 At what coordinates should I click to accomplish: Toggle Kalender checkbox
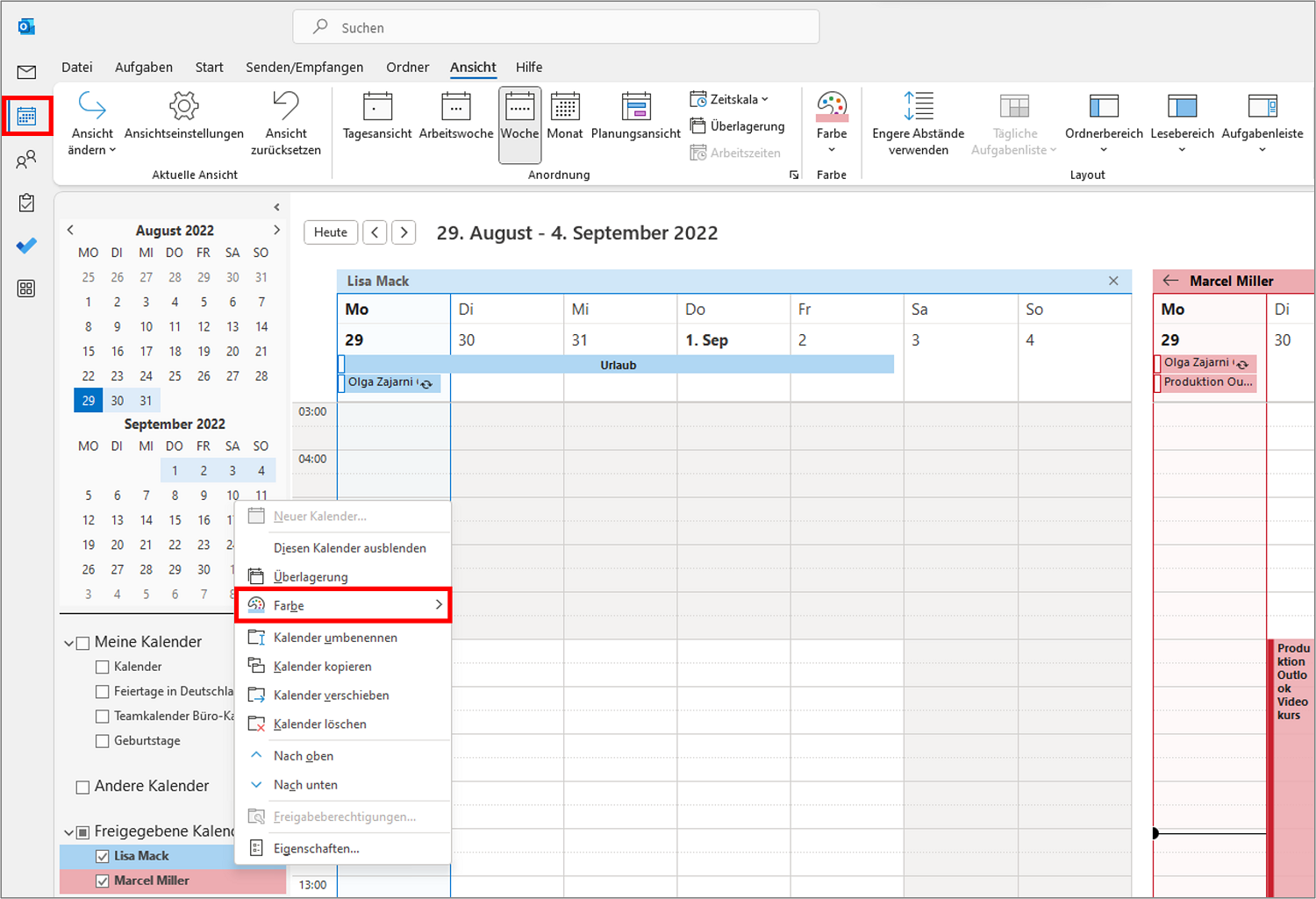(102, 667)
